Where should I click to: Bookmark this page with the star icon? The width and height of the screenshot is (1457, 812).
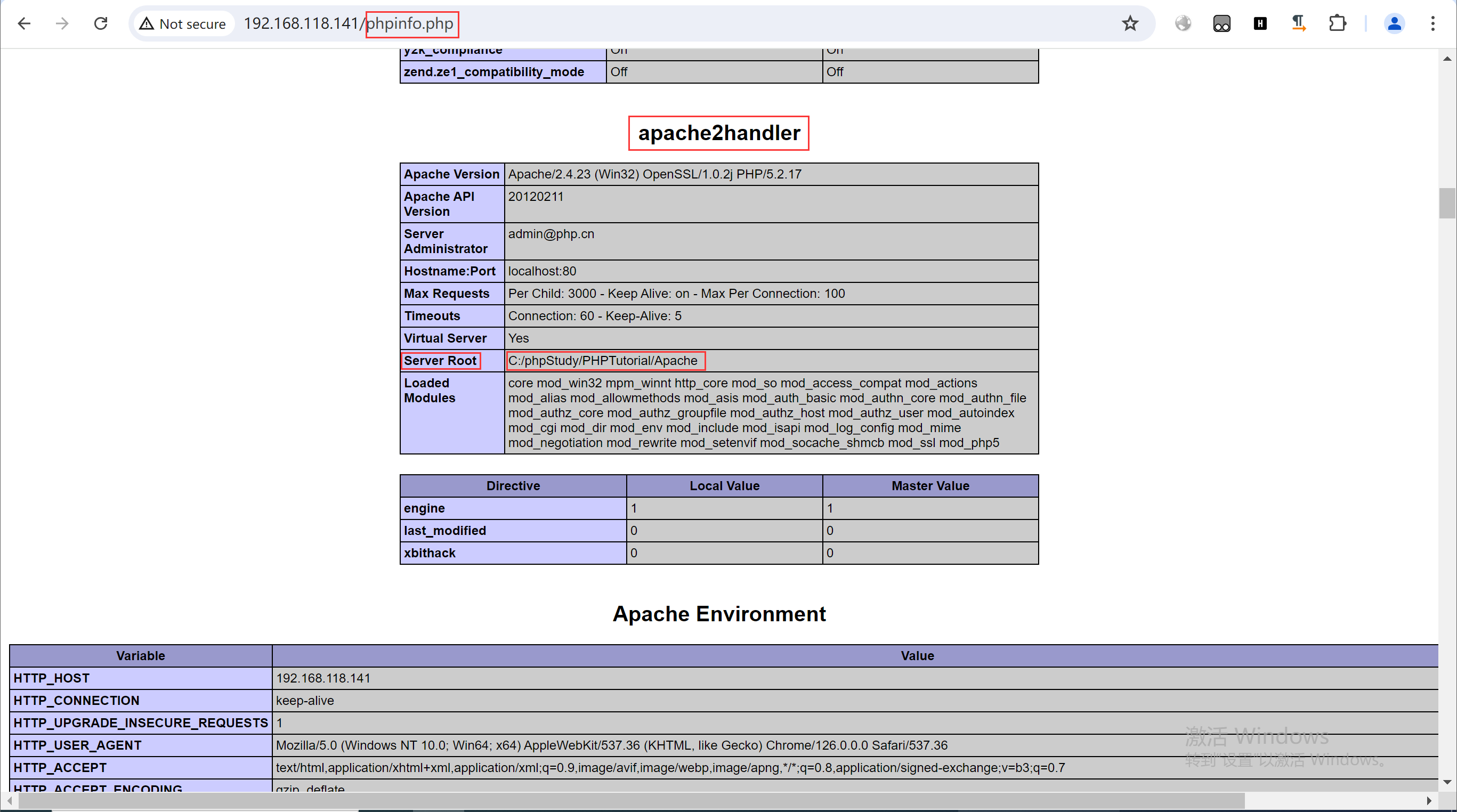(x=1130, y=23)
